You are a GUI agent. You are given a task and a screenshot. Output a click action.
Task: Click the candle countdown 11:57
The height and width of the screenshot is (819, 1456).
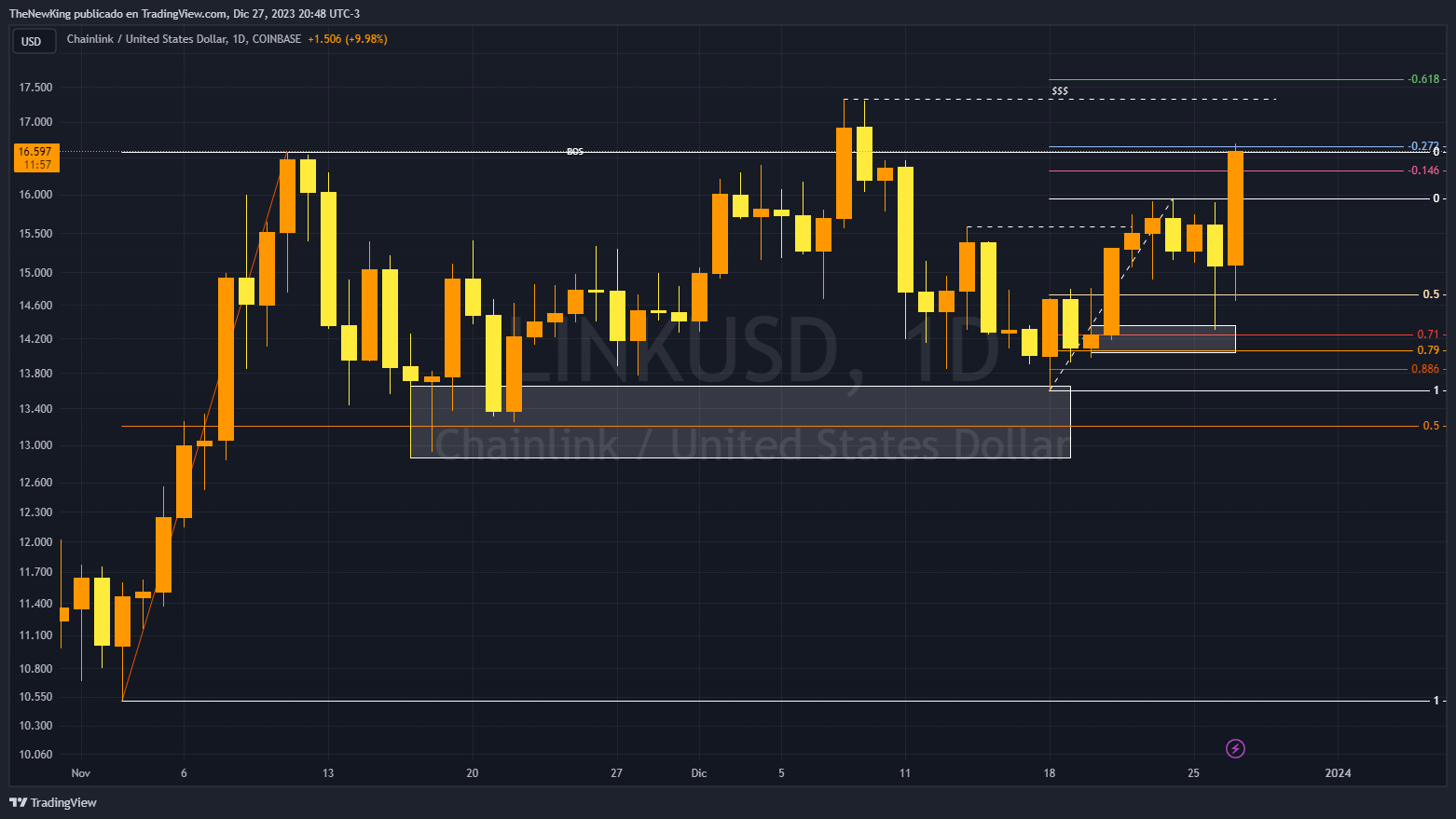tap(37, 165)
